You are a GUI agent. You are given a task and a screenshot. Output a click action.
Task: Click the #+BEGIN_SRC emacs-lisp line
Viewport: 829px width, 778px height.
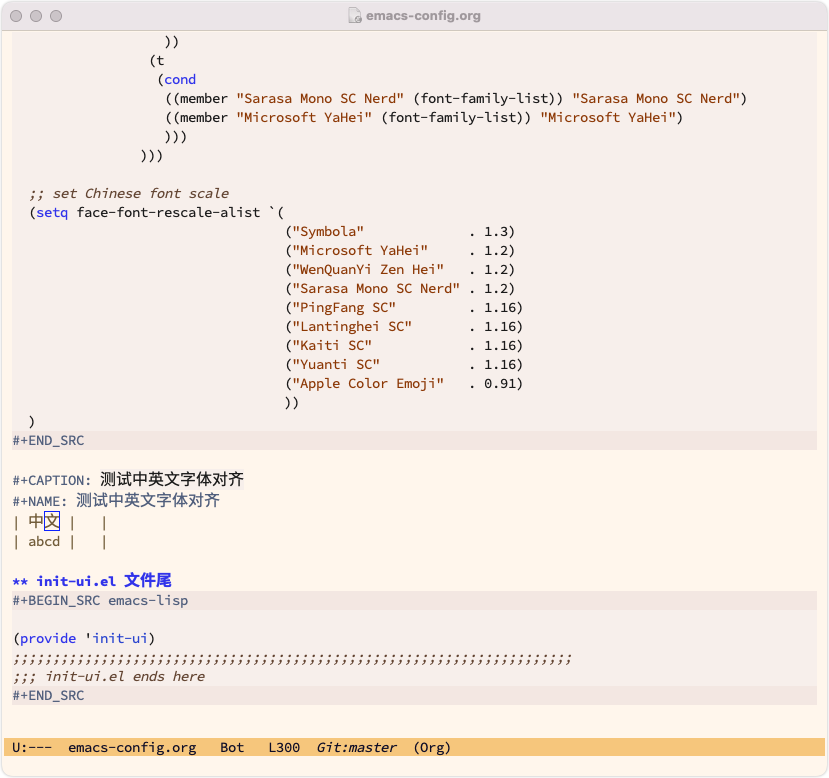[x=414, y=600]
